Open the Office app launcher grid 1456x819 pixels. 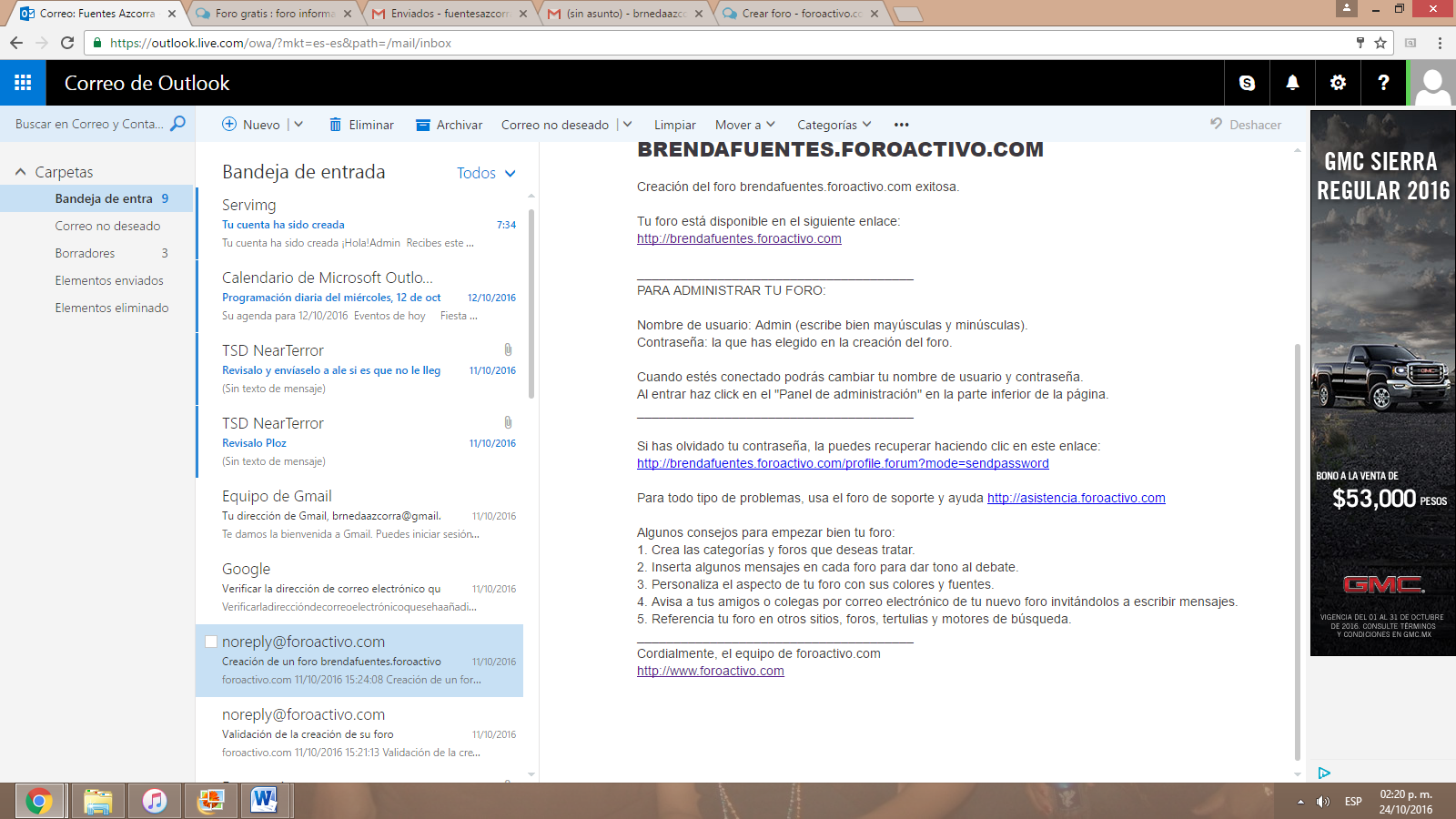tap(23, 83)
